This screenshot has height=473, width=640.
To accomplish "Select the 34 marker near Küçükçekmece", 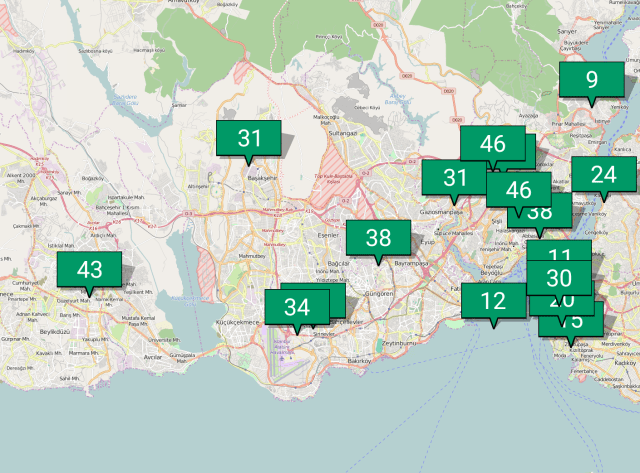I will [296, 306].
